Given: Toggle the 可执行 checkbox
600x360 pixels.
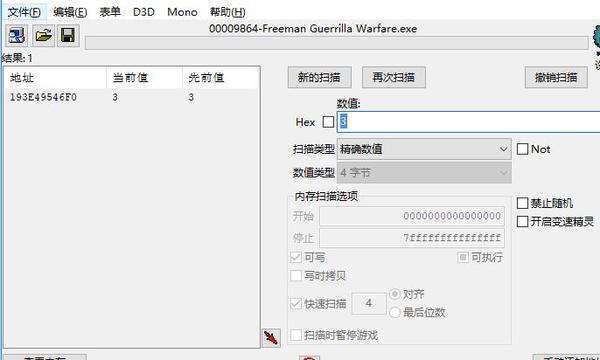Looking at the screenshot, I should tap(463, 257).
